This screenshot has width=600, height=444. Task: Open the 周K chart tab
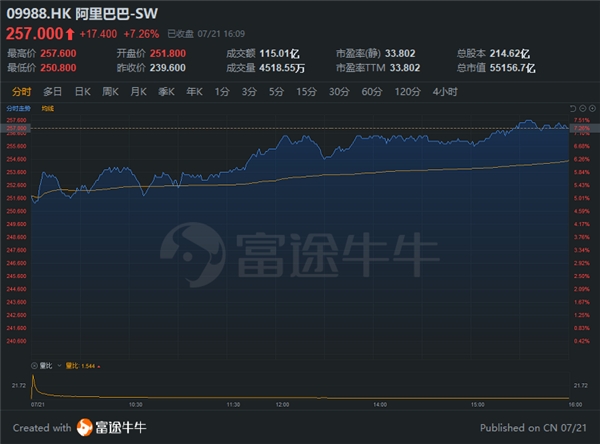click(110, 92)
